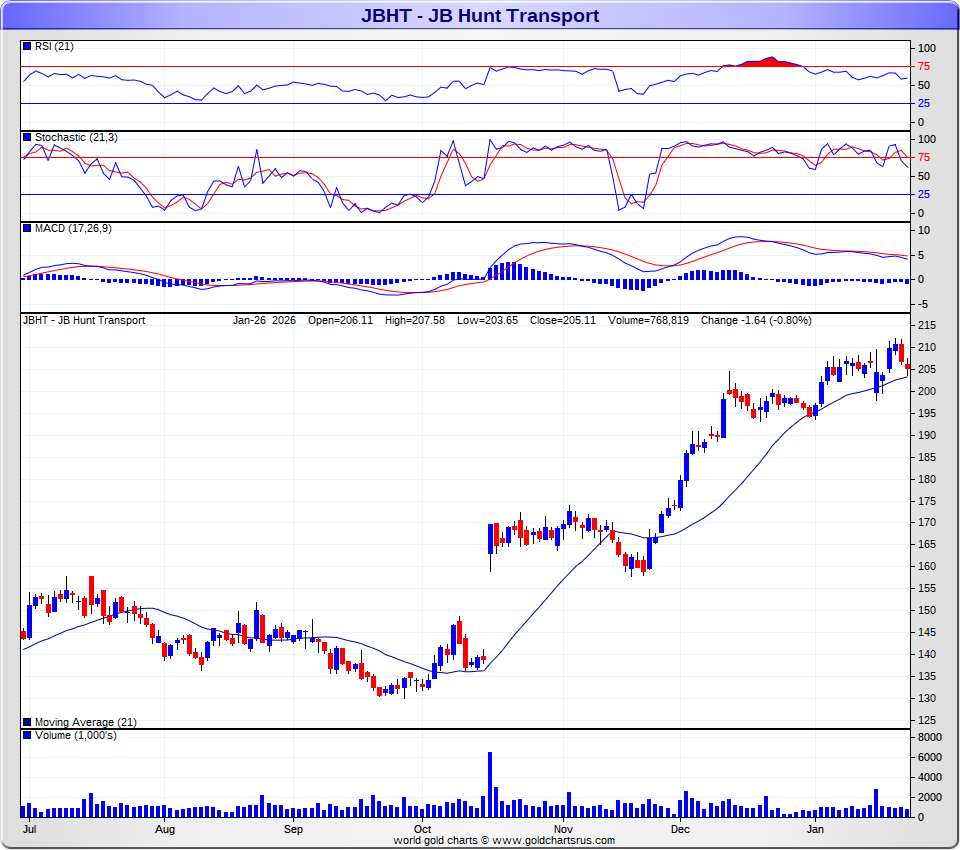Click the Open=206.11 value in header

340,321
